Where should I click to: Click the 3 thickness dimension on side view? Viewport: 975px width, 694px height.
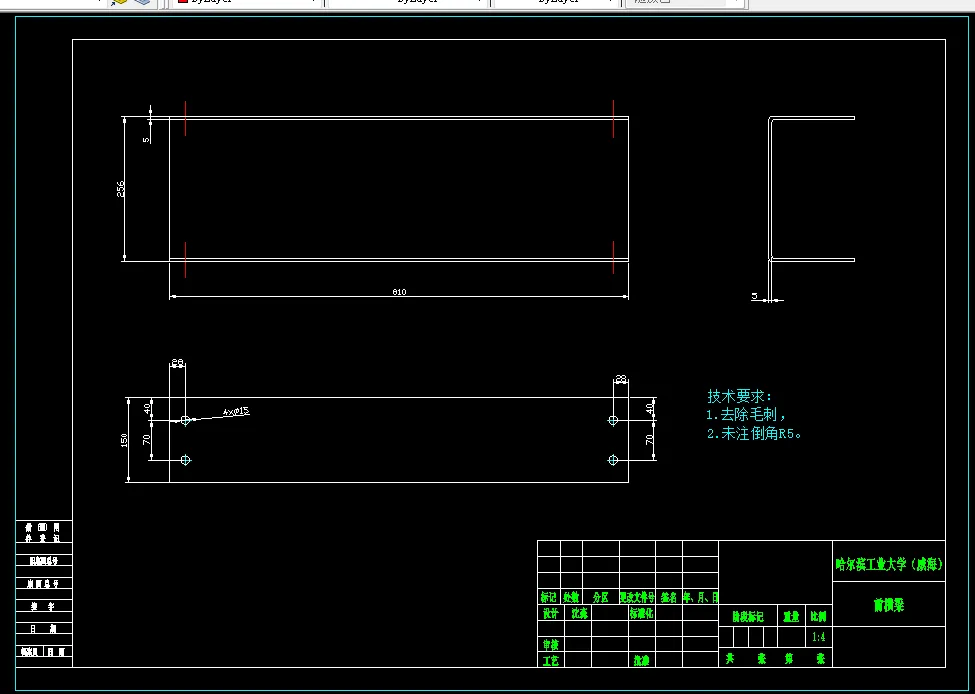(x=755, y=297)
